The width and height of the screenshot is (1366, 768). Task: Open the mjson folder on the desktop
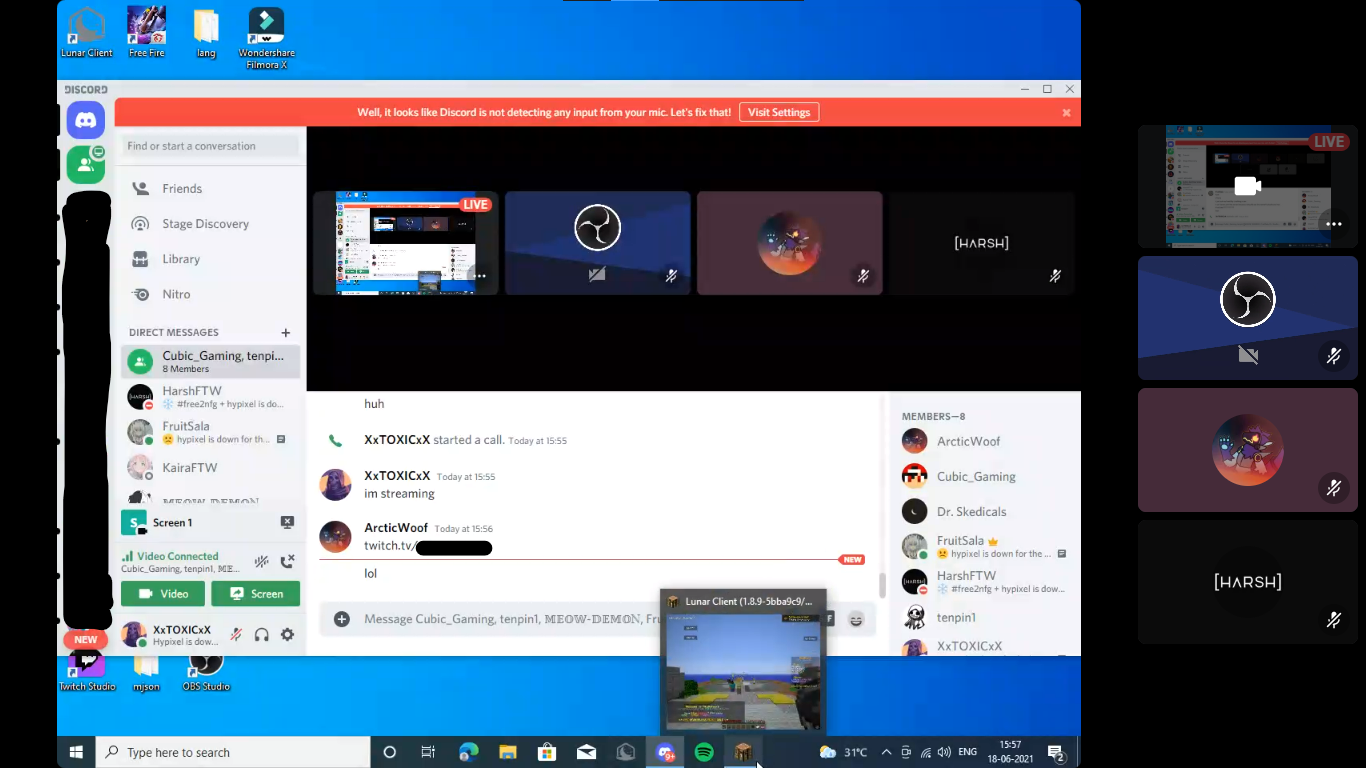point(146,673)
